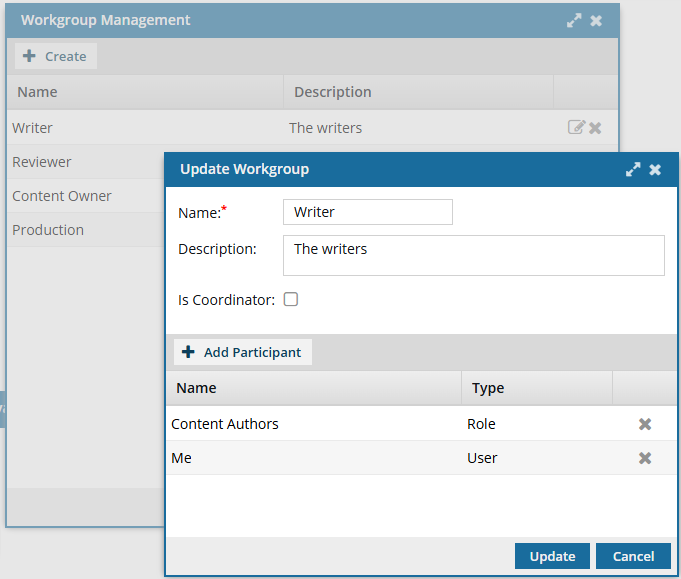Image resolution: width=681 pixels, height=579 pixels.
Task: Remove Content Authors participant
Action: (645, 424)
